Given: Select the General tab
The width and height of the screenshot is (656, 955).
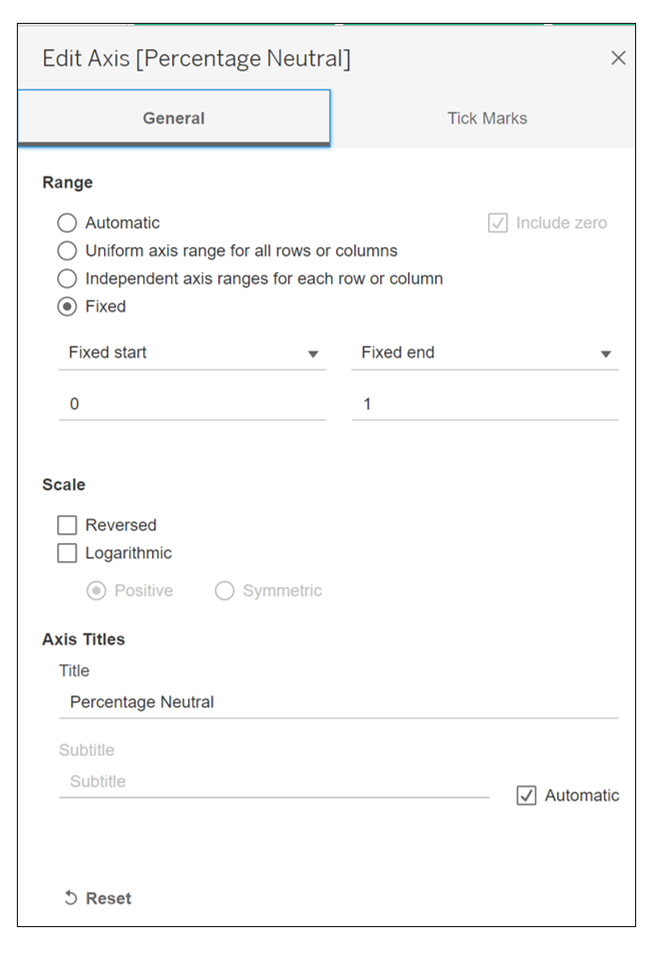Looking at the screenshot, I should click(x=174, y=118).
